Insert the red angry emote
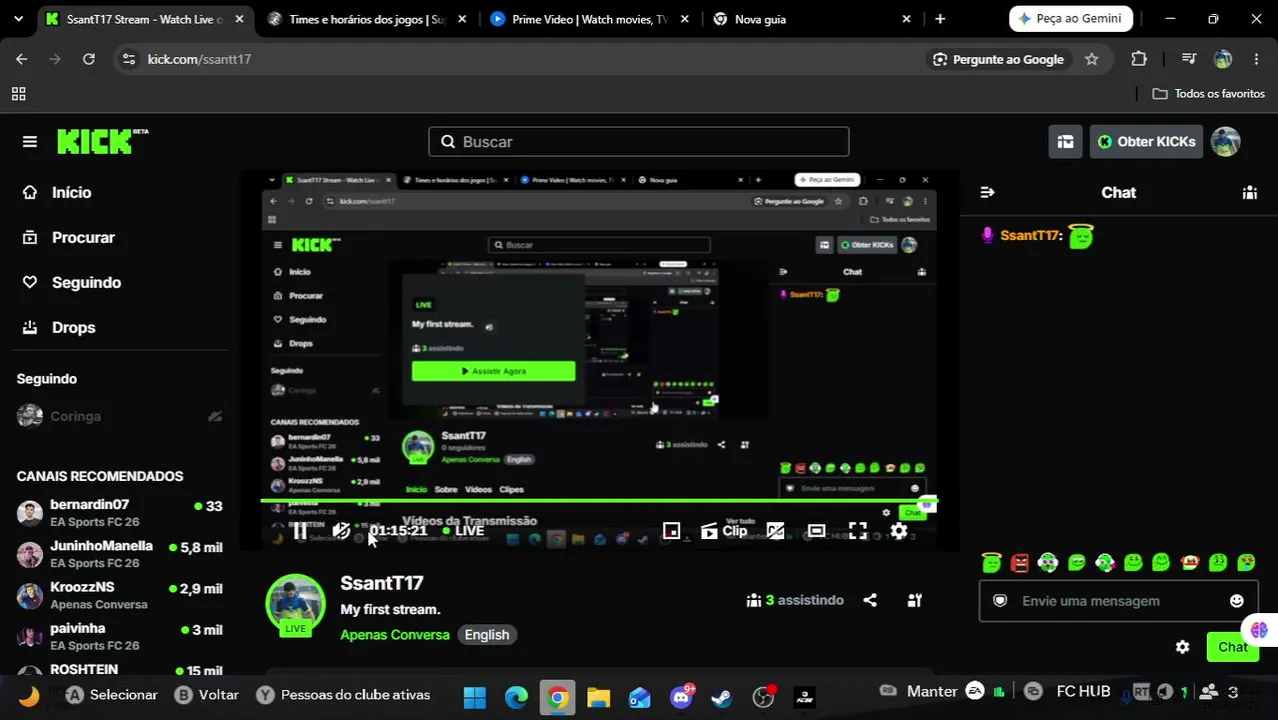This screenshot has height=720, width=1278. point(1020,562)
